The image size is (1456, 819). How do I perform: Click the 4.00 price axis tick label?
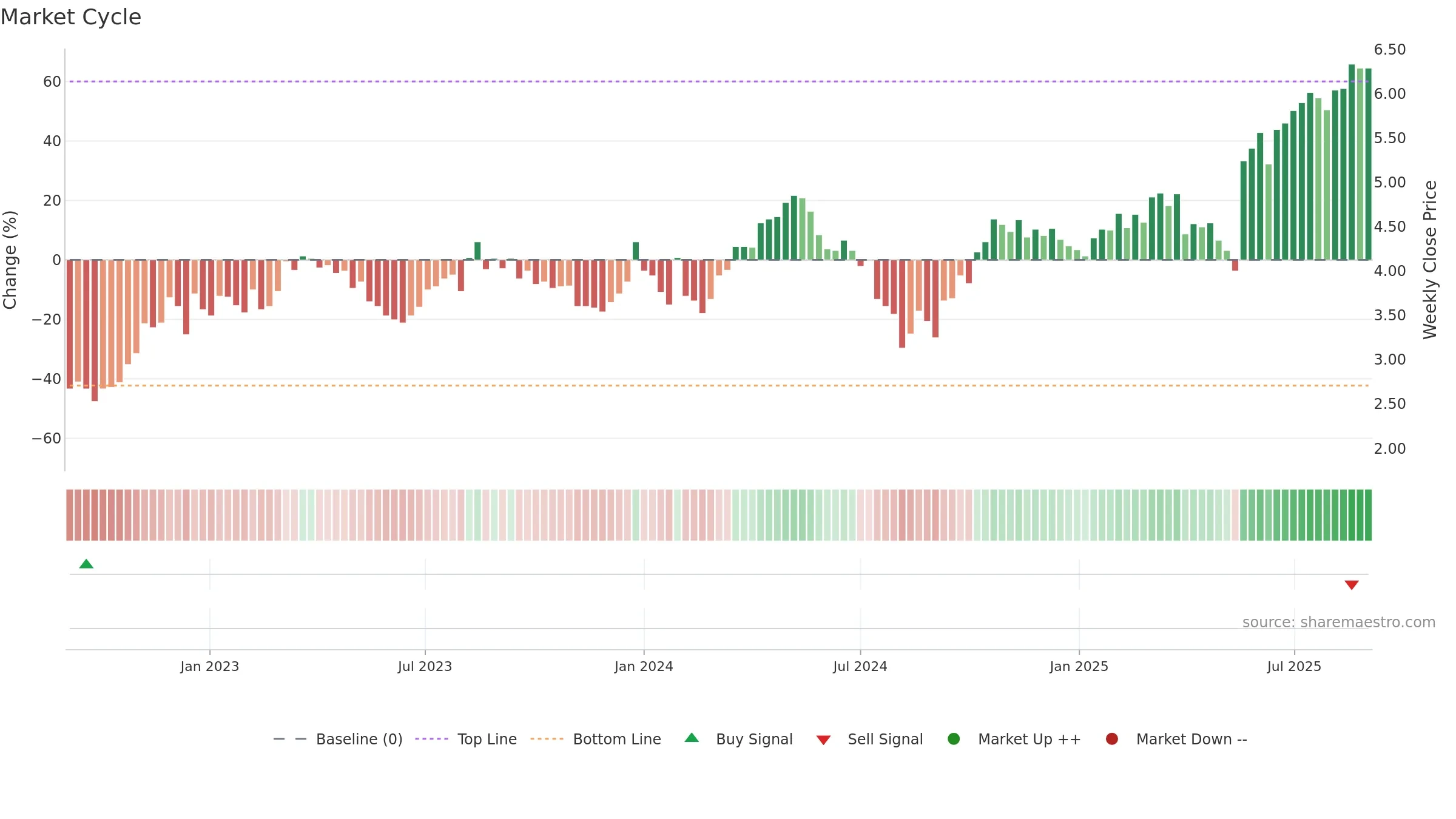1389,271
